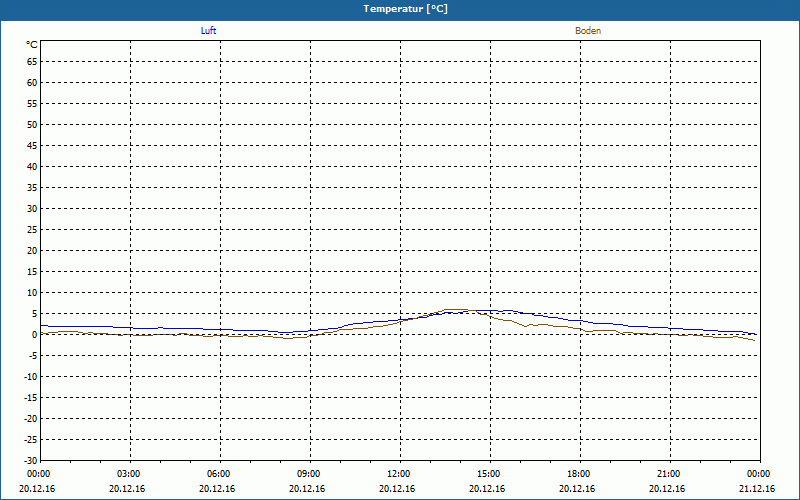This screenshot has width=800, height=500.
Task: Click the 60 value on the y-axis
Action: [x=32, y=83]
